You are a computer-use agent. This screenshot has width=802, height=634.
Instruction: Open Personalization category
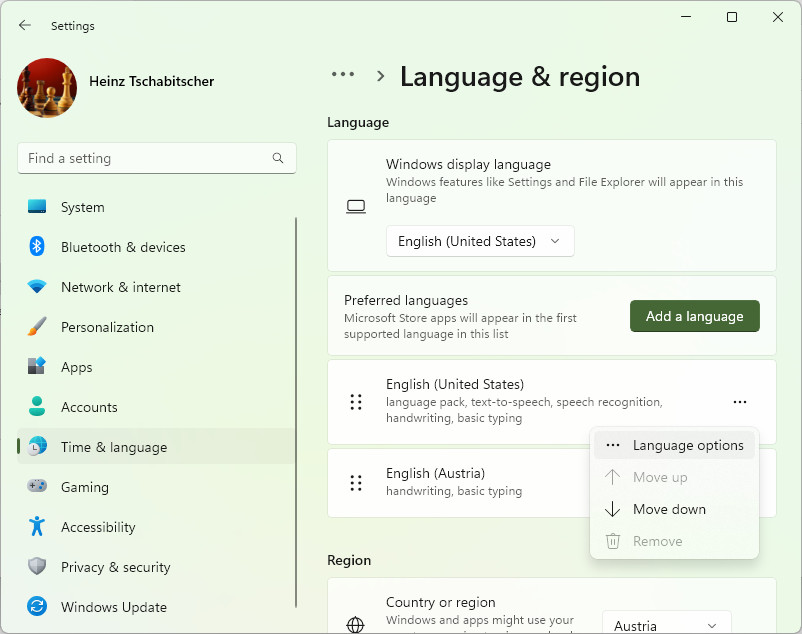pos(156,327)
